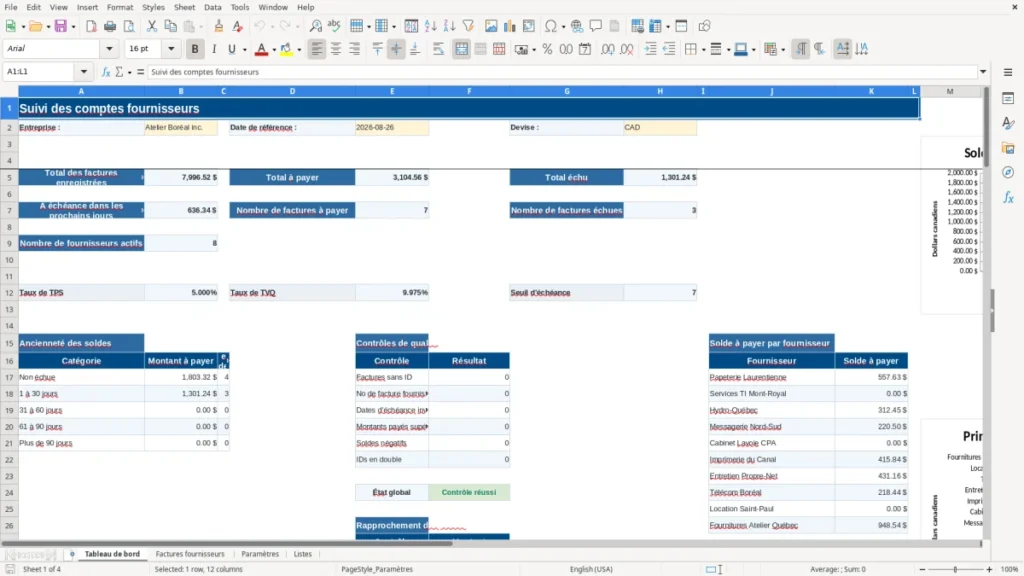Open the Insert Chart tool
Image resolution: width=1024 pixels, height=576 pixels.
509,26
